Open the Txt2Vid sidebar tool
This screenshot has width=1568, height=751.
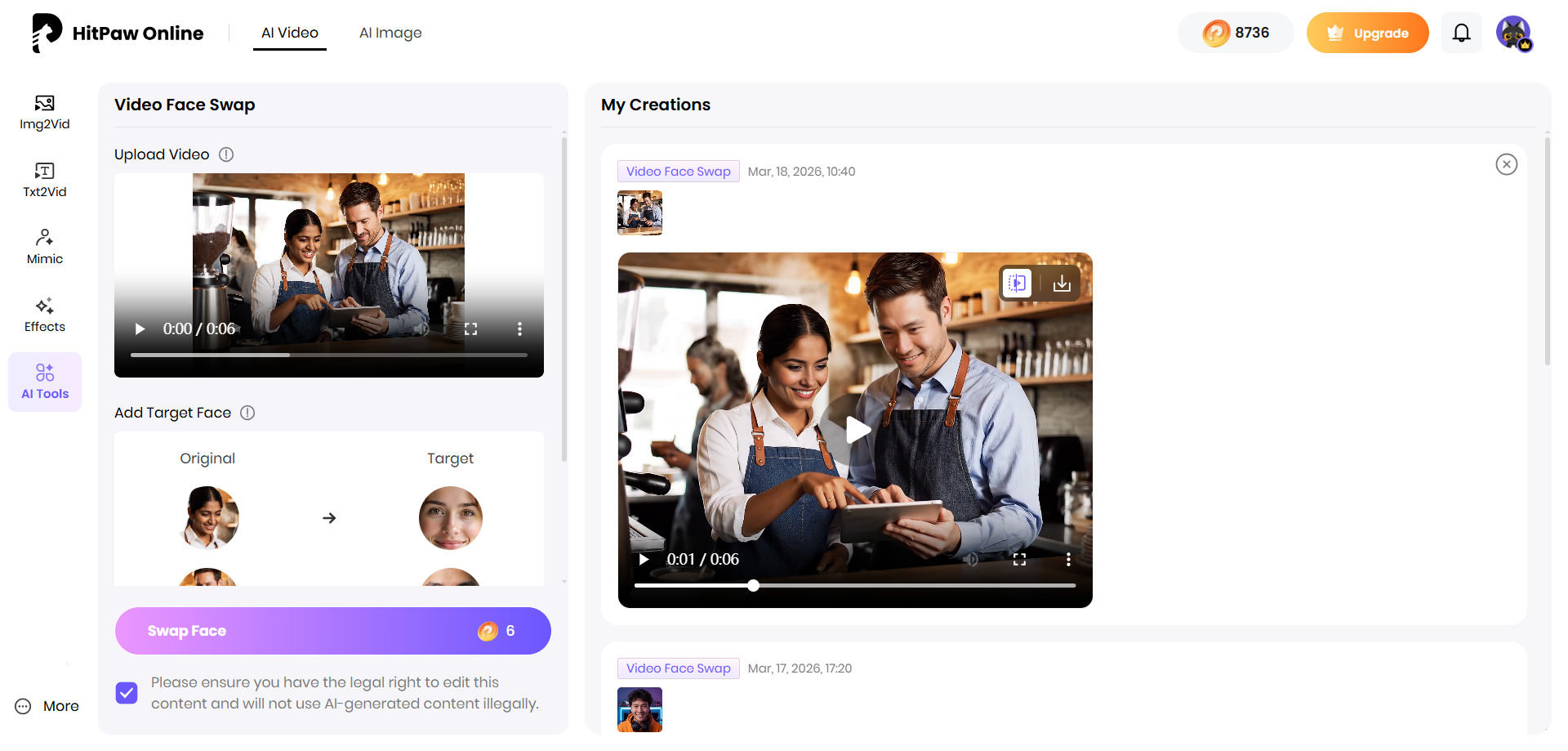[45, 181]
